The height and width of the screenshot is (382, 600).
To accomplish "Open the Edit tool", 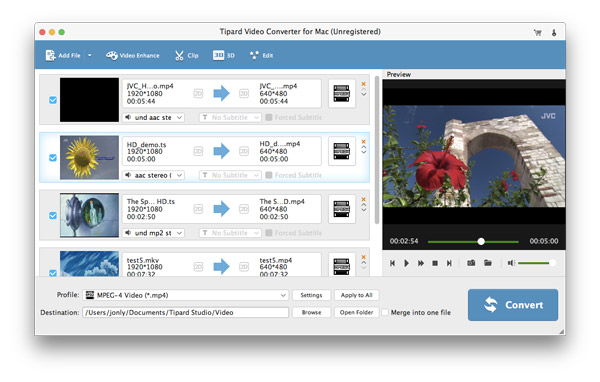I will (x=261, y=56).
